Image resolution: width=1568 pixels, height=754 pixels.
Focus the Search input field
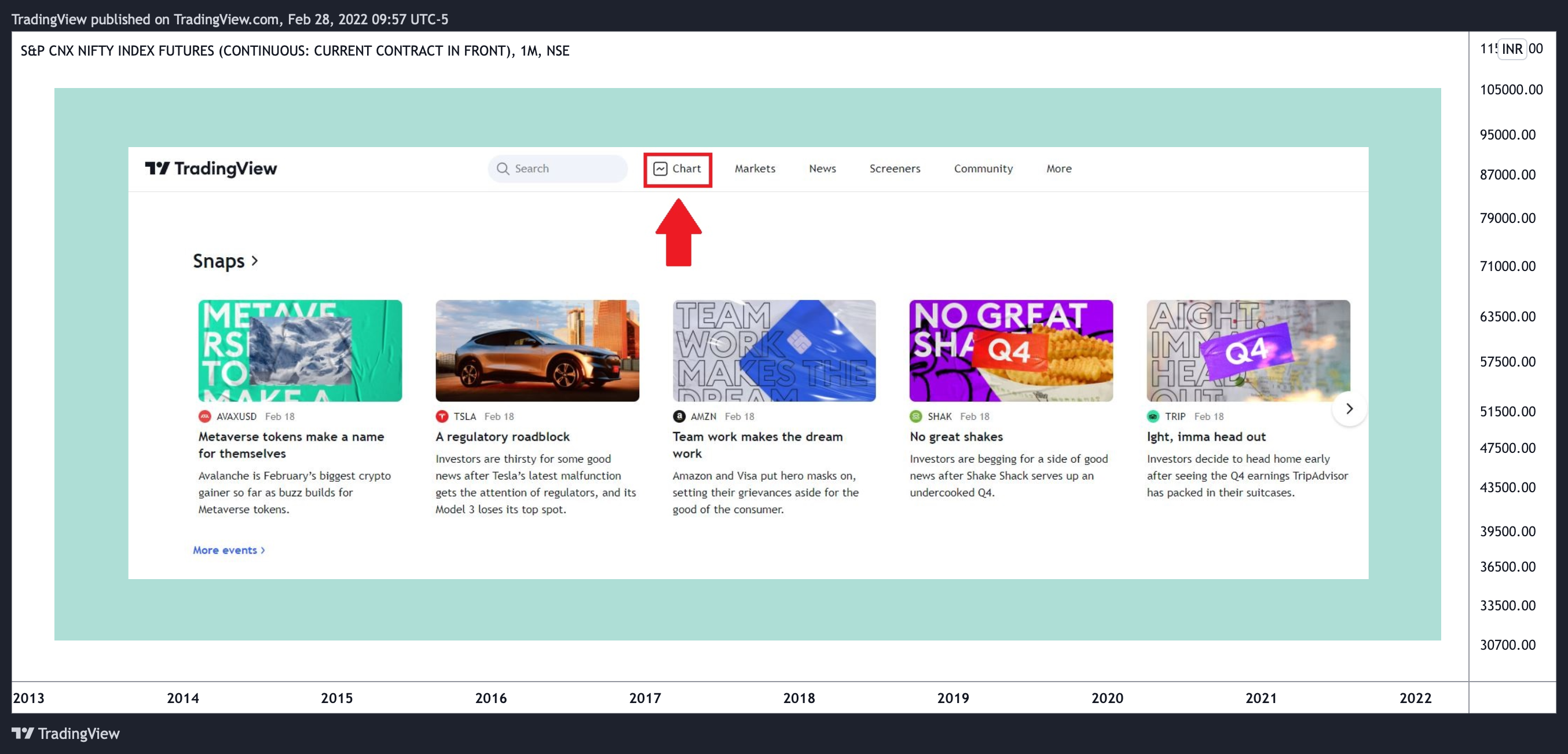pyautogui.click(x=558, y=169)
